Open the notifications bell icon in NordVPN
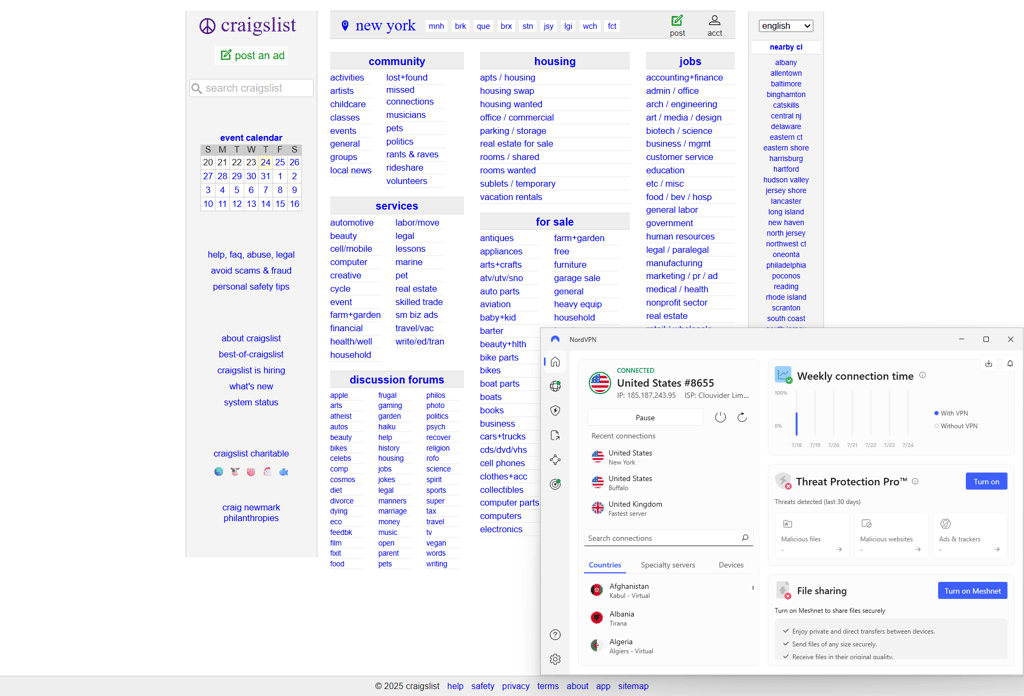The width and height of the screenshot is (1024, 696). click(x=1010, y=364)
